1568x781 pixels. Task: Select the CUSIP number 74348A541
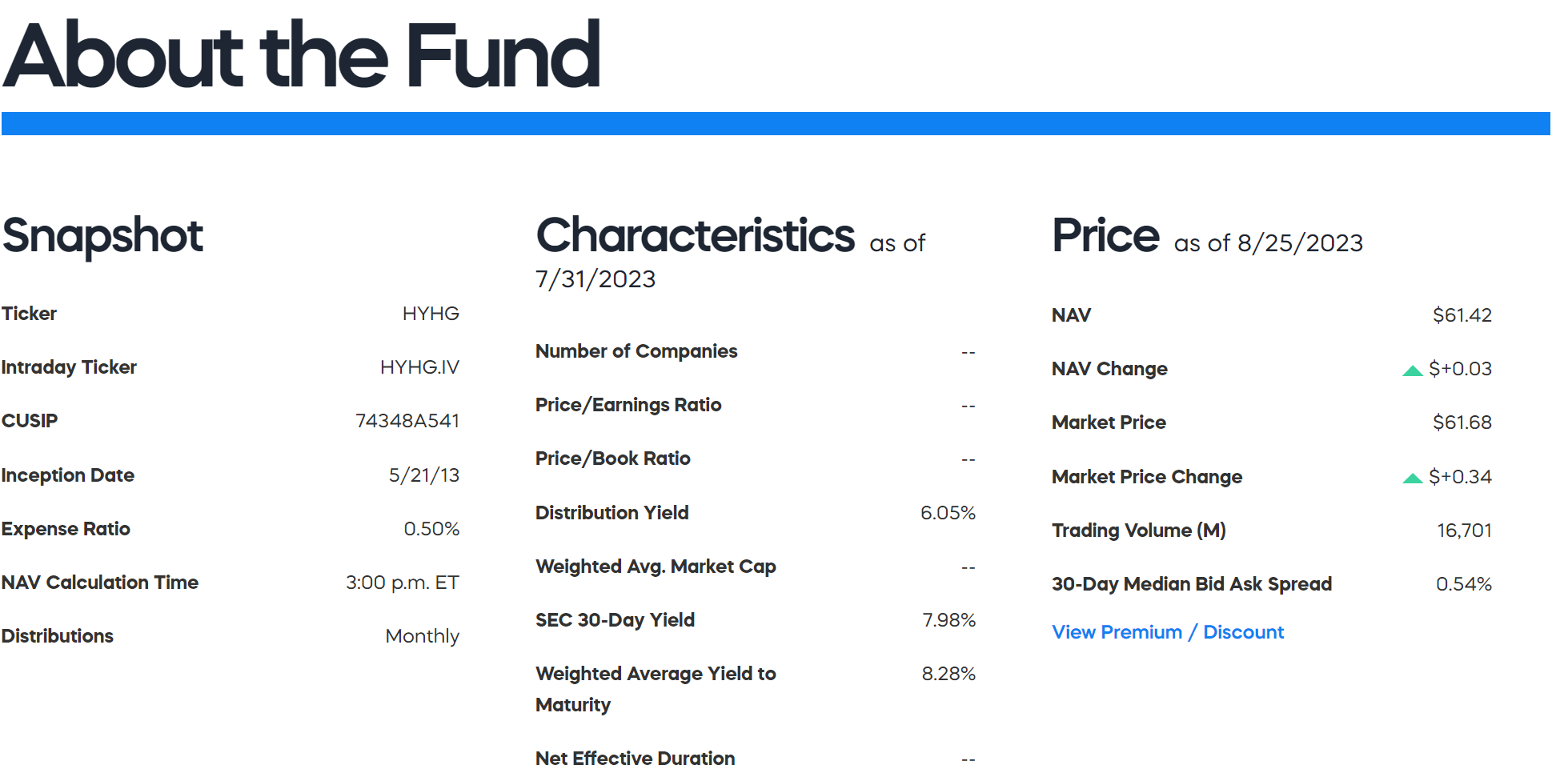(x=408, y=420)
